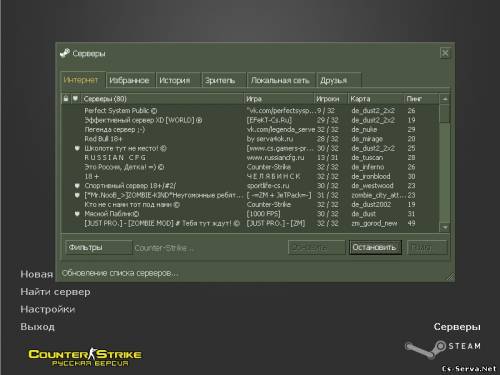This screenshot has height=375, width=500.
Task: Sort by the Пинг column header
Action: point(421,99)
